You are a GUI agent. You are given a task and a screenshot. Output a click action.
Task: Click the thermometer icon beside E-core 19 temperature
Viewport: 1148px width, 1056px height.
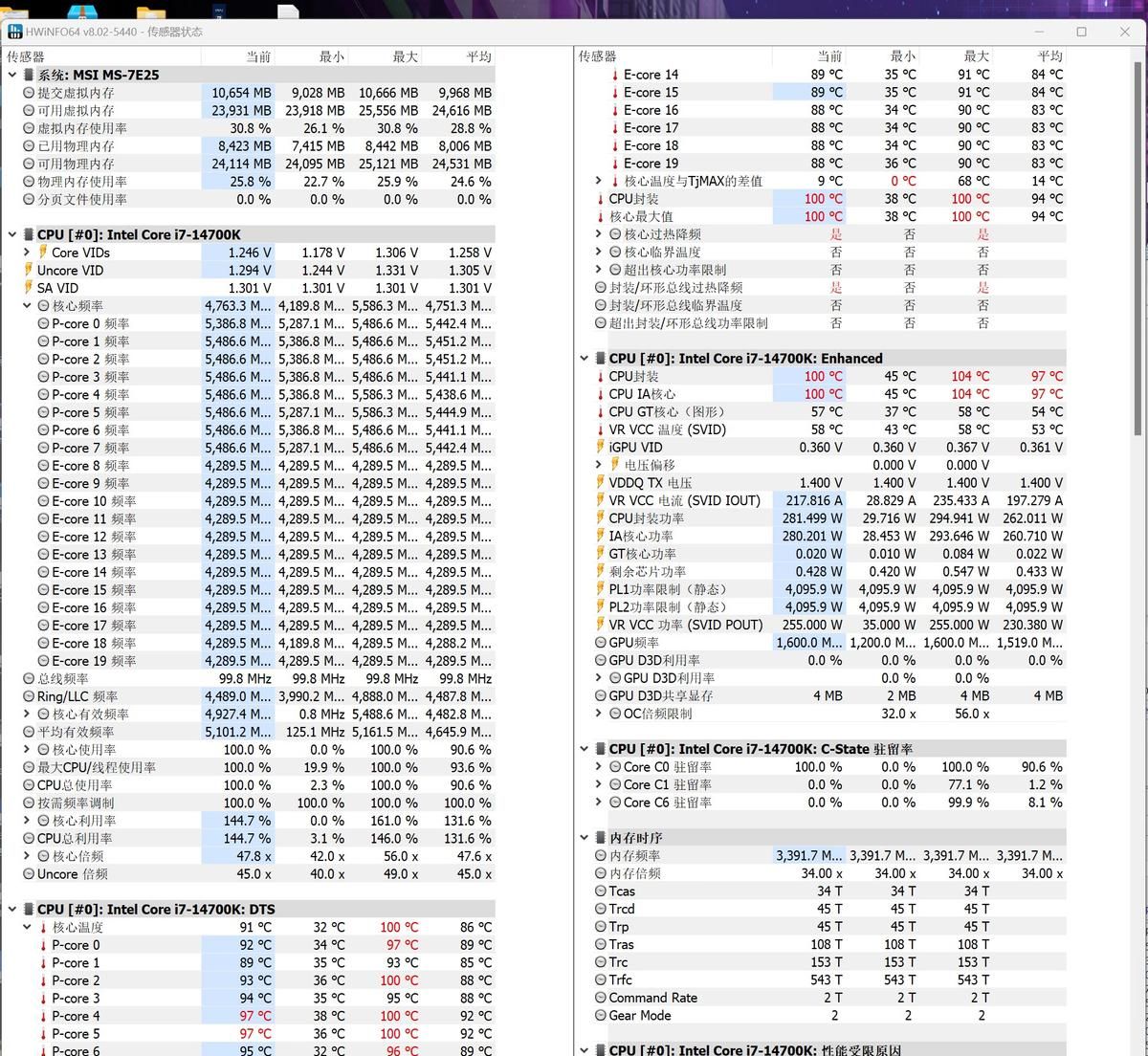(615, 164)
